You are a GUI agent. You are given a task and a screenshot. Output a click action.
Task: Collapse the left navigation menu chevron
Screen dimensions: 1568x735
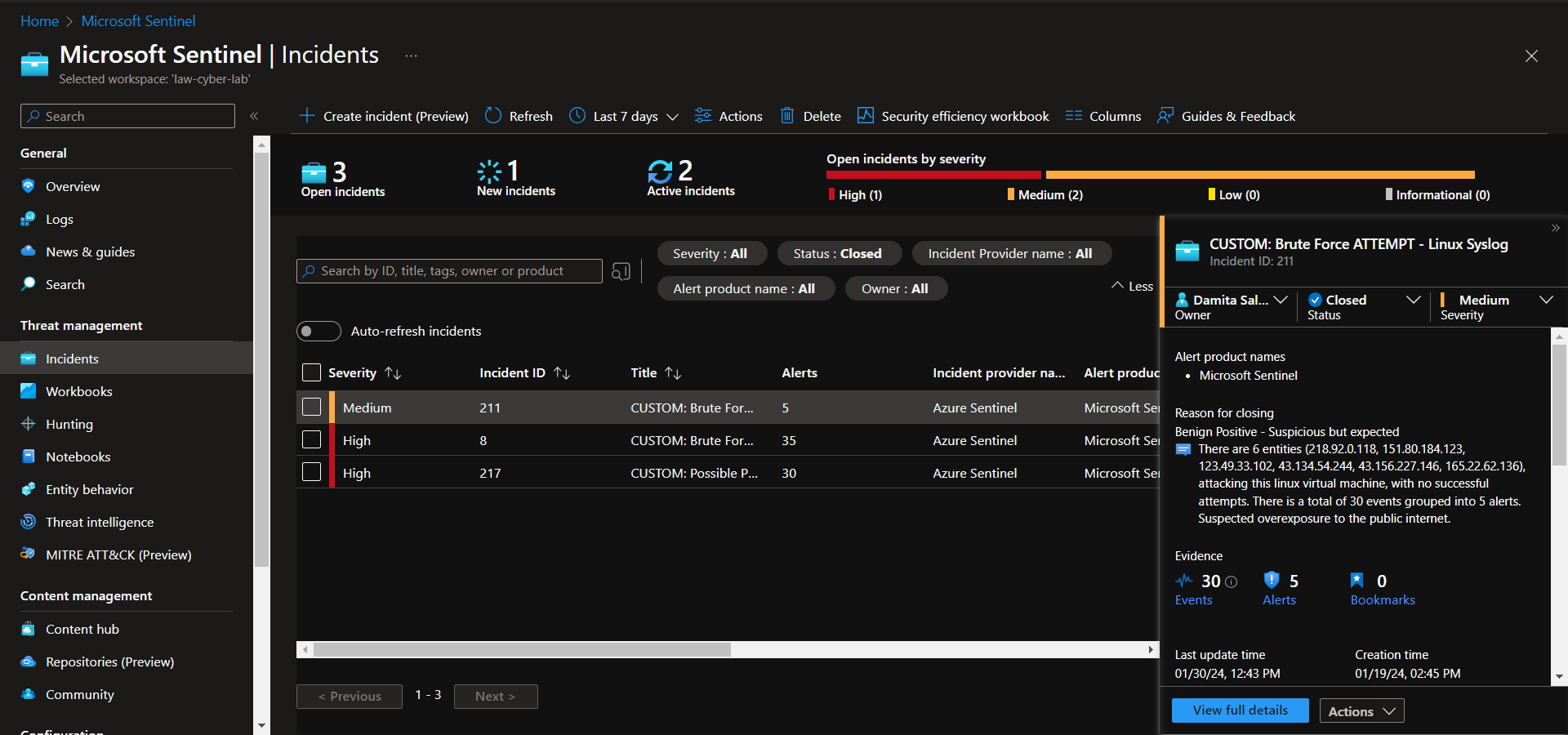254,116
